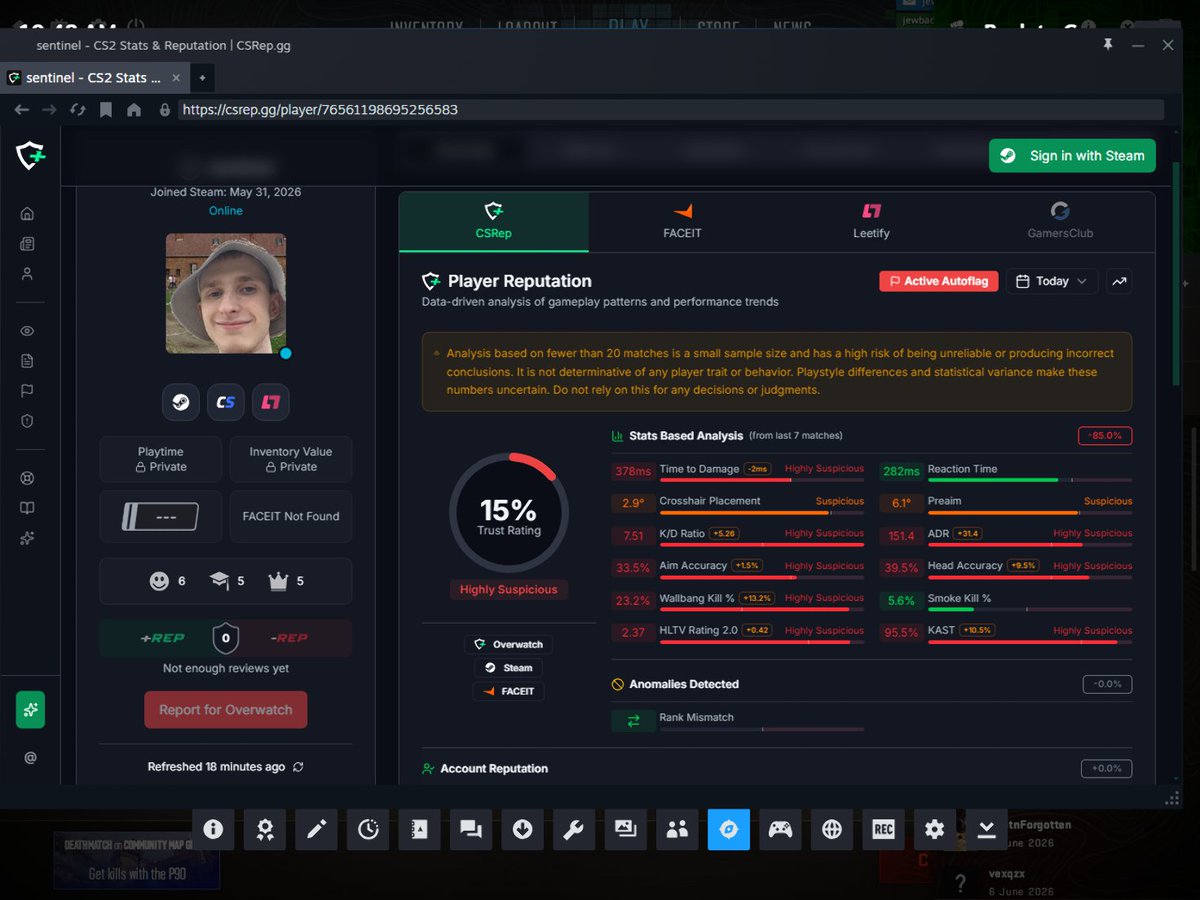
Task: Go to browser home page
Action: pyautogui.click(x=133, y=110)
